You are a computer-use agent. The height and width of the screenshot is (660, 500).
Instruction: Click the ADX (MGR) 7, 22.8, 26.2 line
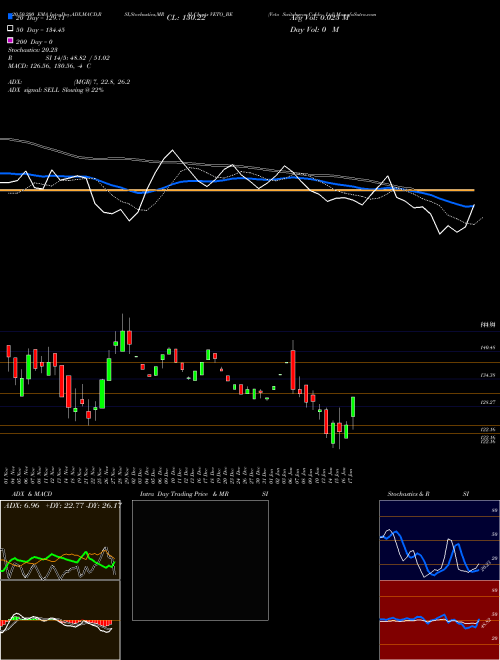tap(69, 82)
